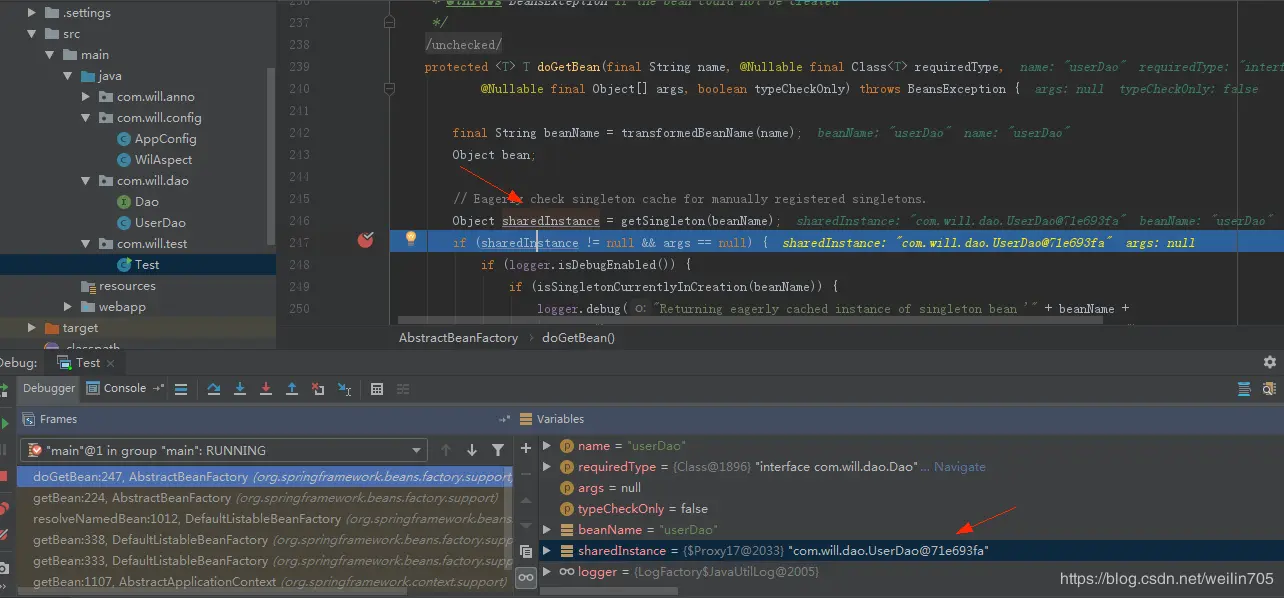Click AbstractBeanFactory in the breadcrumb
Screen dimensions: 1284x598
click(x=458, y=338)
